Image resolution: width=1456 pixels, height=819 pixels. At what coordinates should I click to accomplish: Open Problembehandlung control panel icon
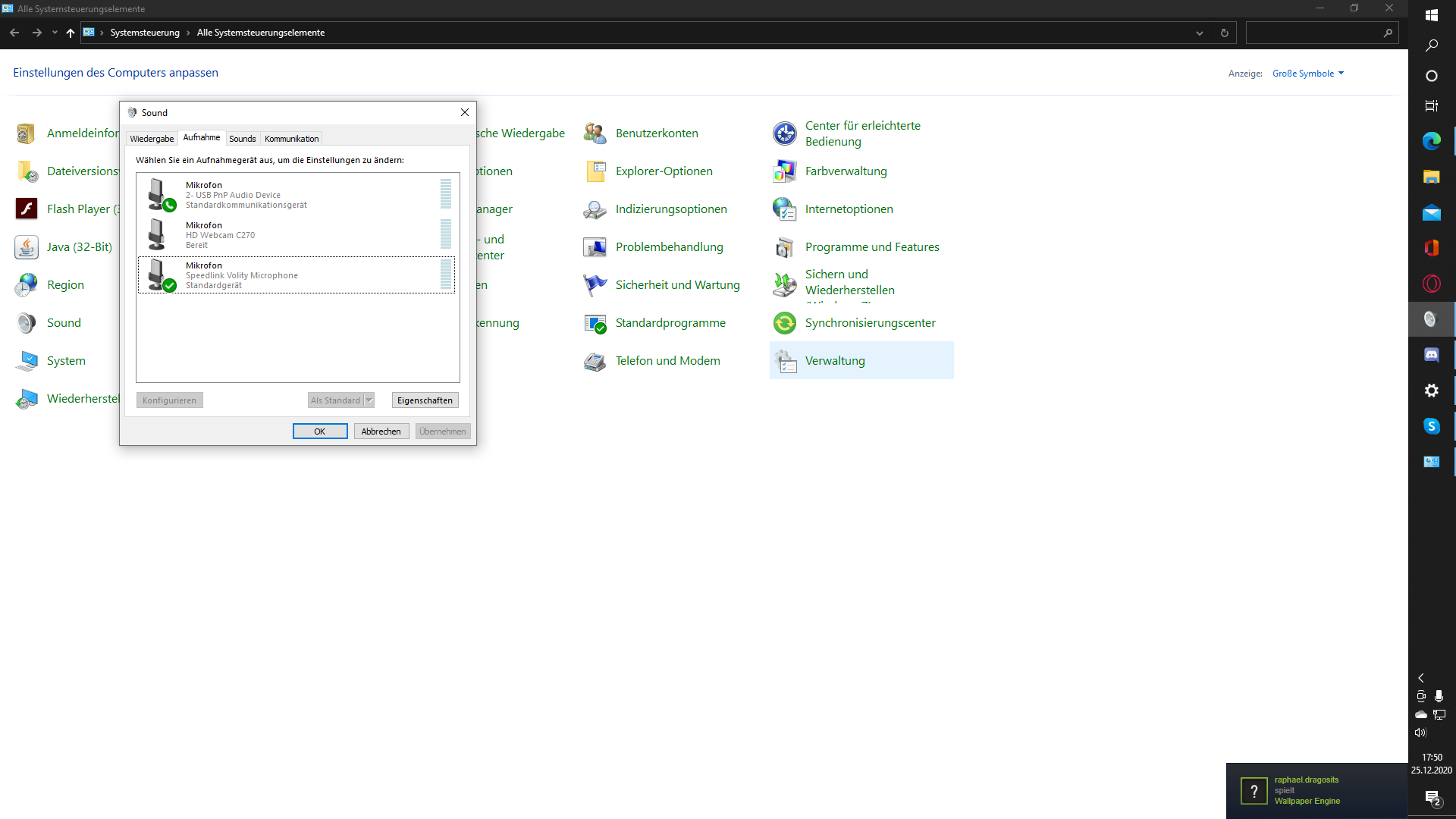595,247
